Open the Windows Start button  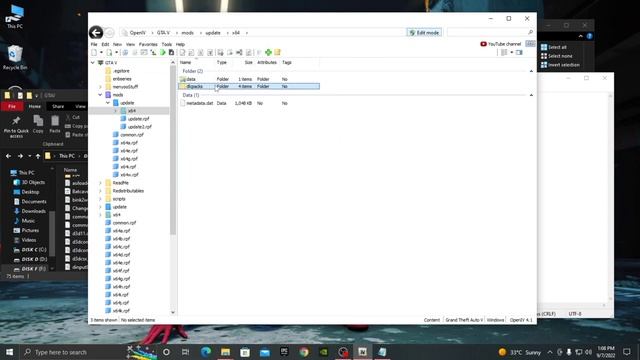pos(9,352)
